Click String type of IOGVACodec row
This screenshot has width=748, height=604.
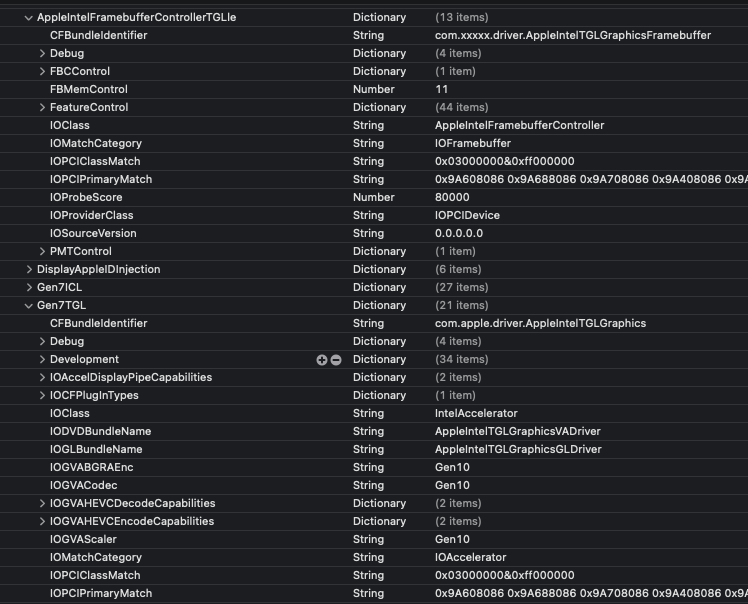368,485
